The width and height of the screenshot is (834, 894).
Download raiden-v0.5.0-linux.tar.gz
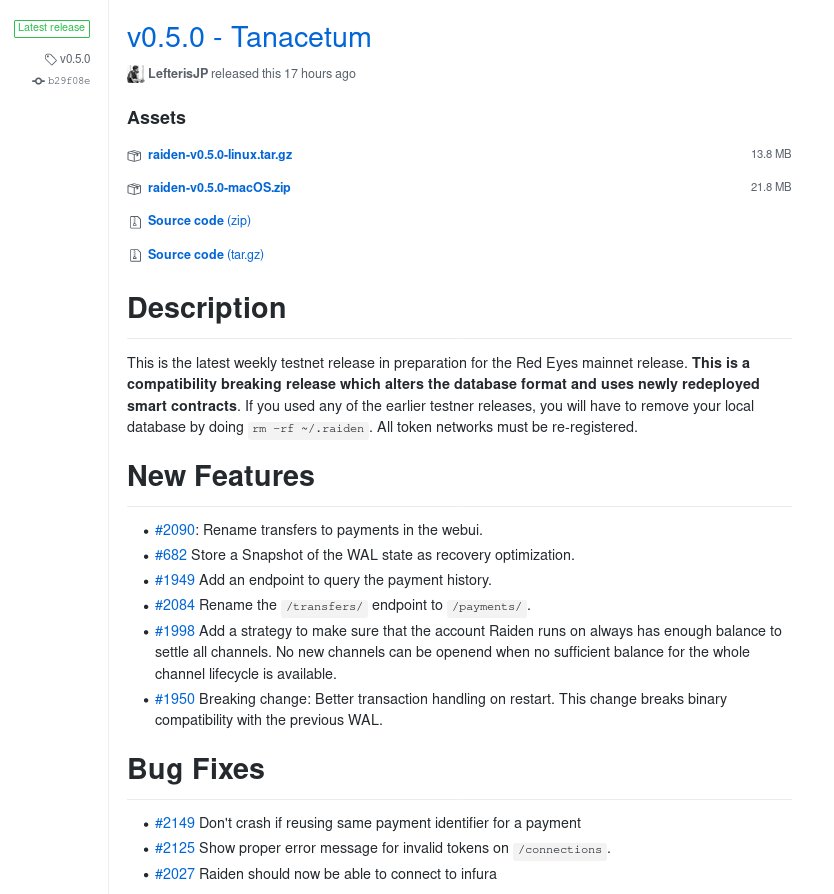pyautogui.click(x=220, y=155)
